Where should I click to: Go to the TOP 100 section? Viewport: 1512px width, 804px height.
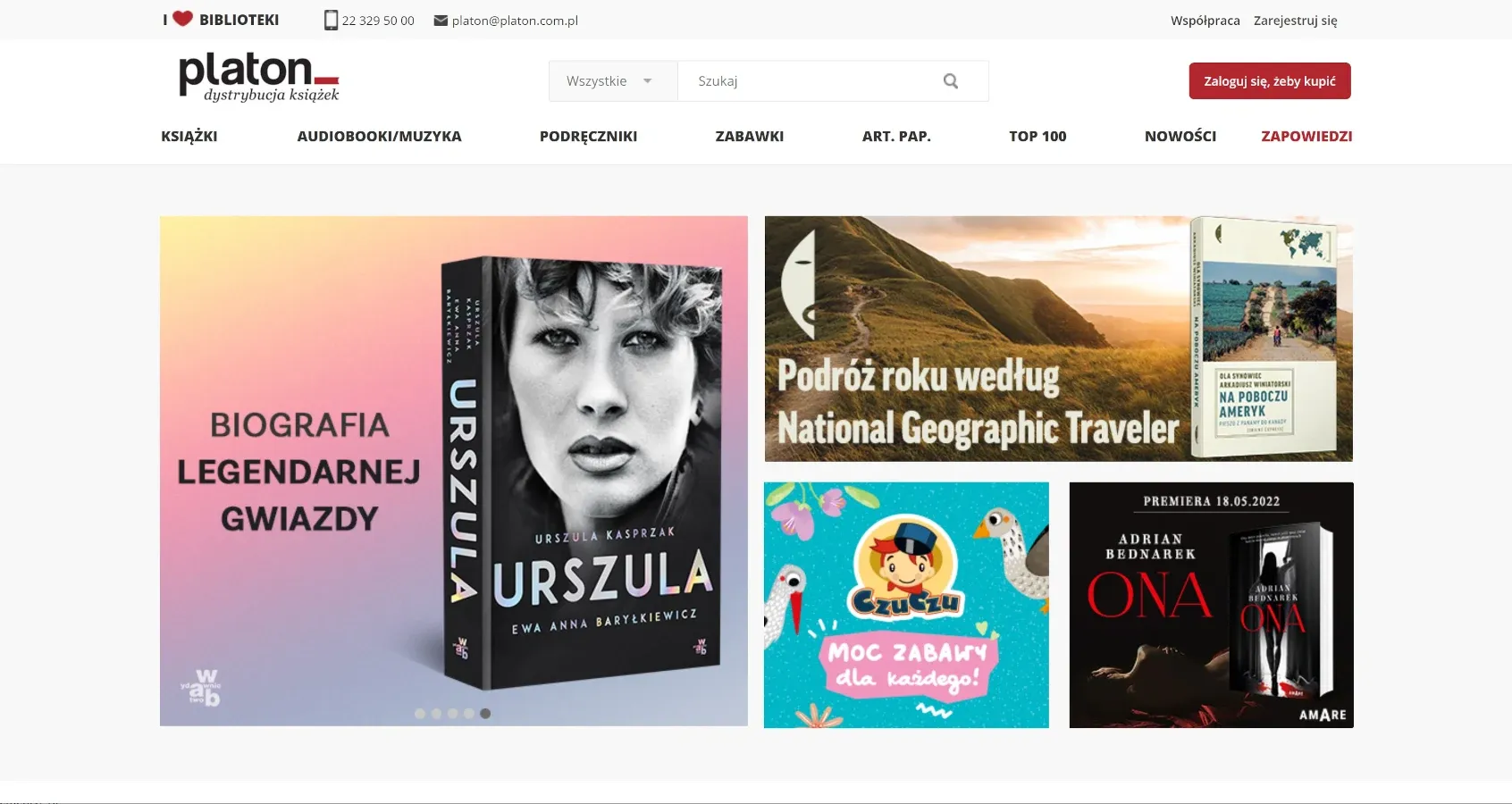click(1037, 137)
